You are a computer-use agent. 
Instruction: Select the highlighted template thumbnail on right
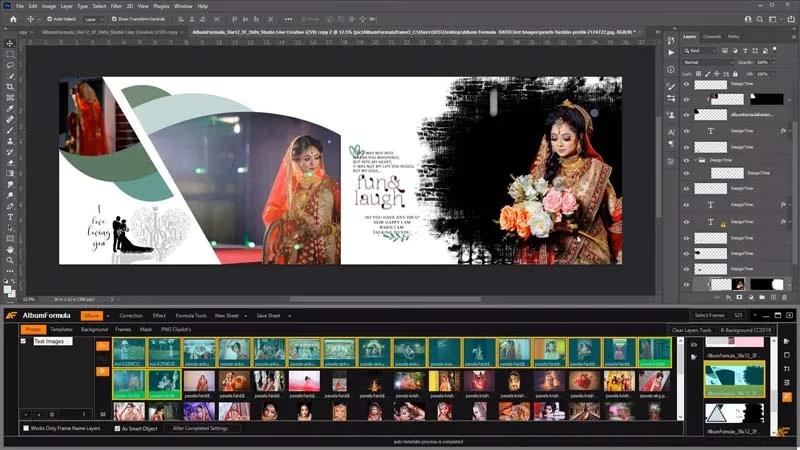click(x=734, y=379)
